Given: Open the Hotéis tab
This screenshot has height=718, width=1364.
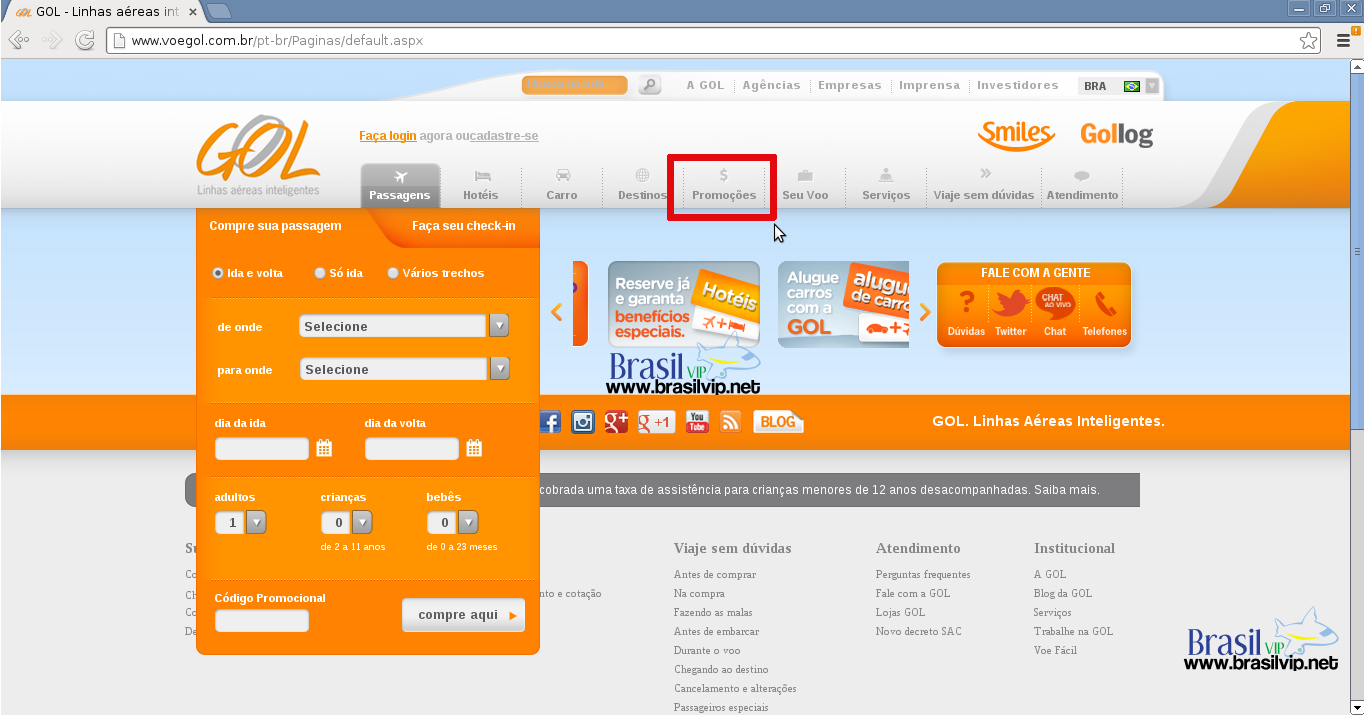Looking at the screenshot, I should (x=481, y=185).
